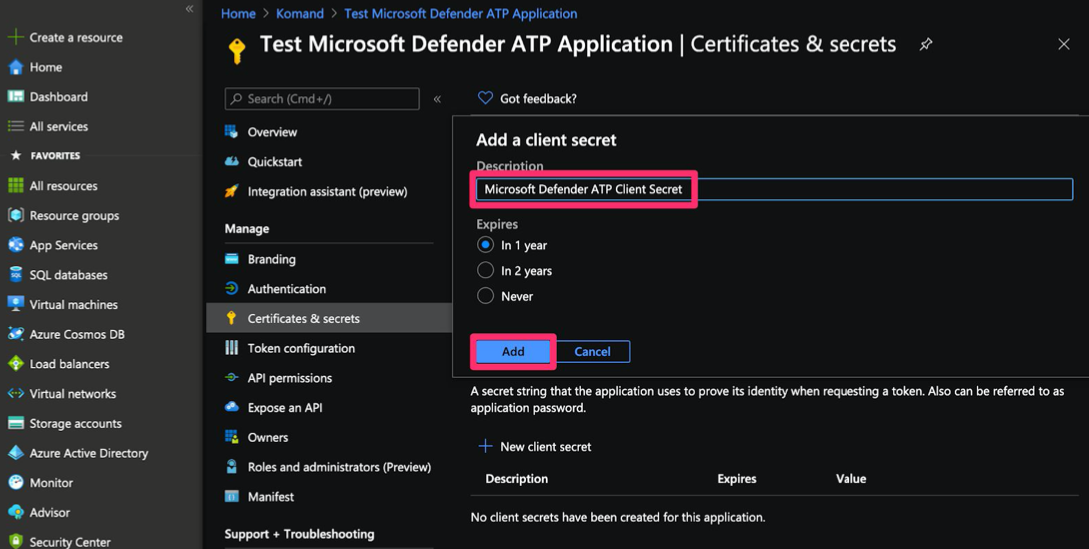Click the App Services globe icon
Viewport: 1089px width, 549px height.
coord(15,245)
